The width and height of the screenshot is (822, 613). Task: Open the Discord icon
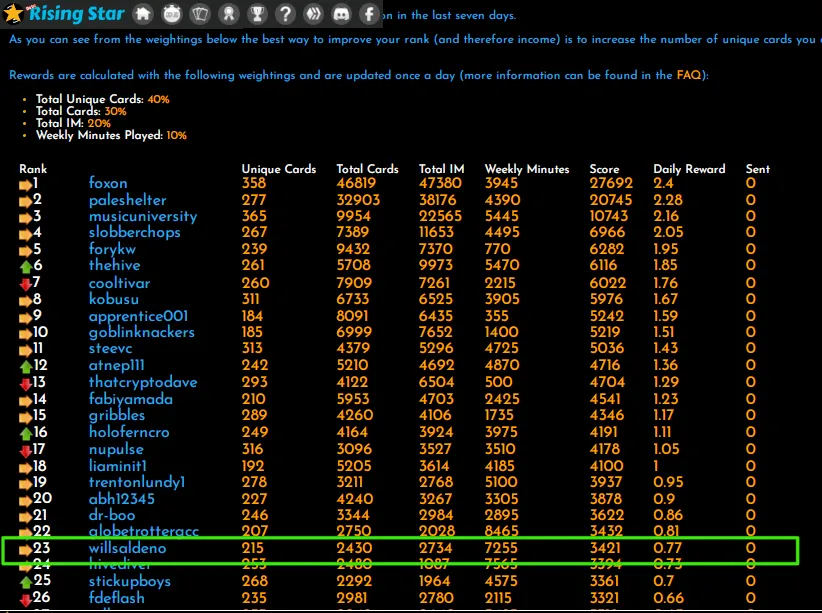(x=341, y=14)
